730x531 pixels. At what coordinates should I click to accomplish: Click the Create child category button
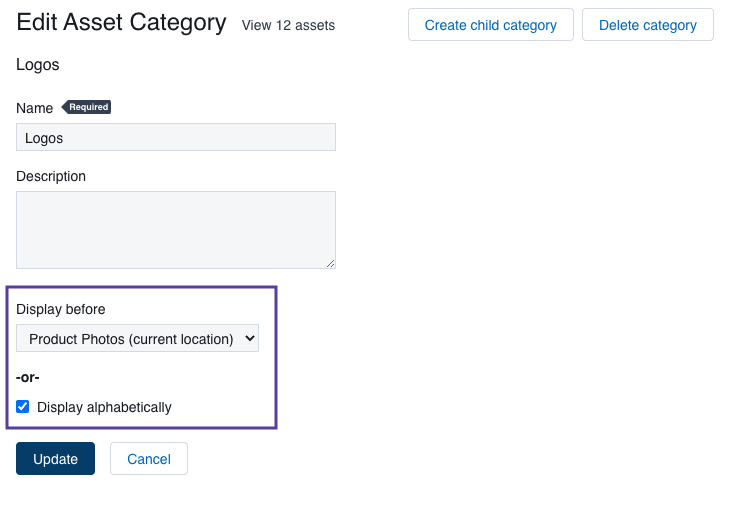tap(491, 25)
